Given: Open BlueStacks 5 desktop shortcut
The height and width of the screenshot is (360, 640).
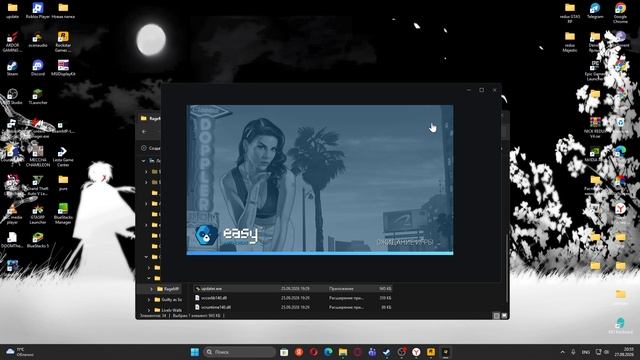Looking at the screenshot, I should click(38, 240).
